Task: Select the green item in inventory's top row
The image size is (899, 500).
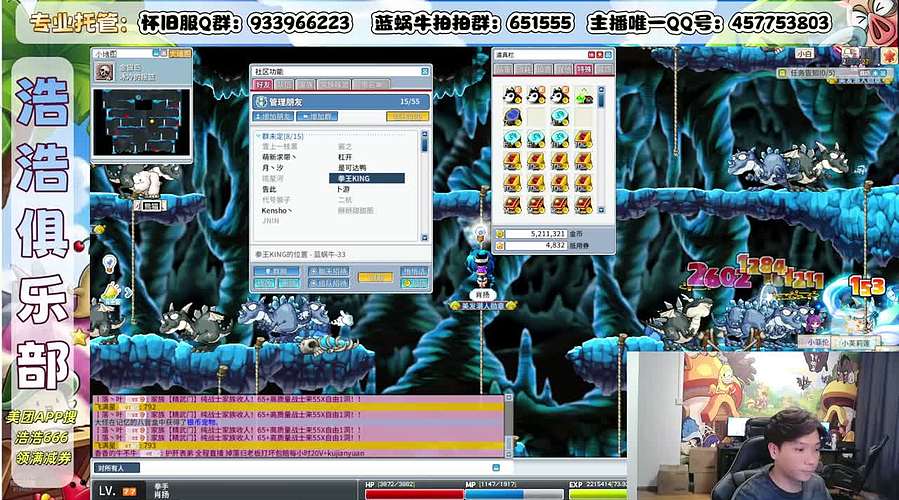Action: tap(584, 95)
